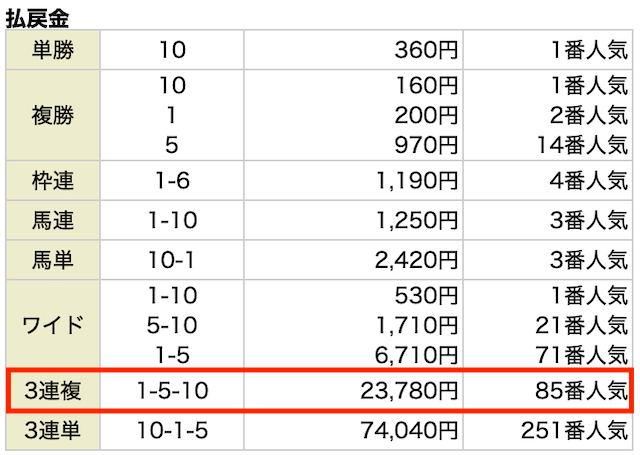640x455 pixels.
Task: Click the 360円 payout value
Action: (426, 50)
